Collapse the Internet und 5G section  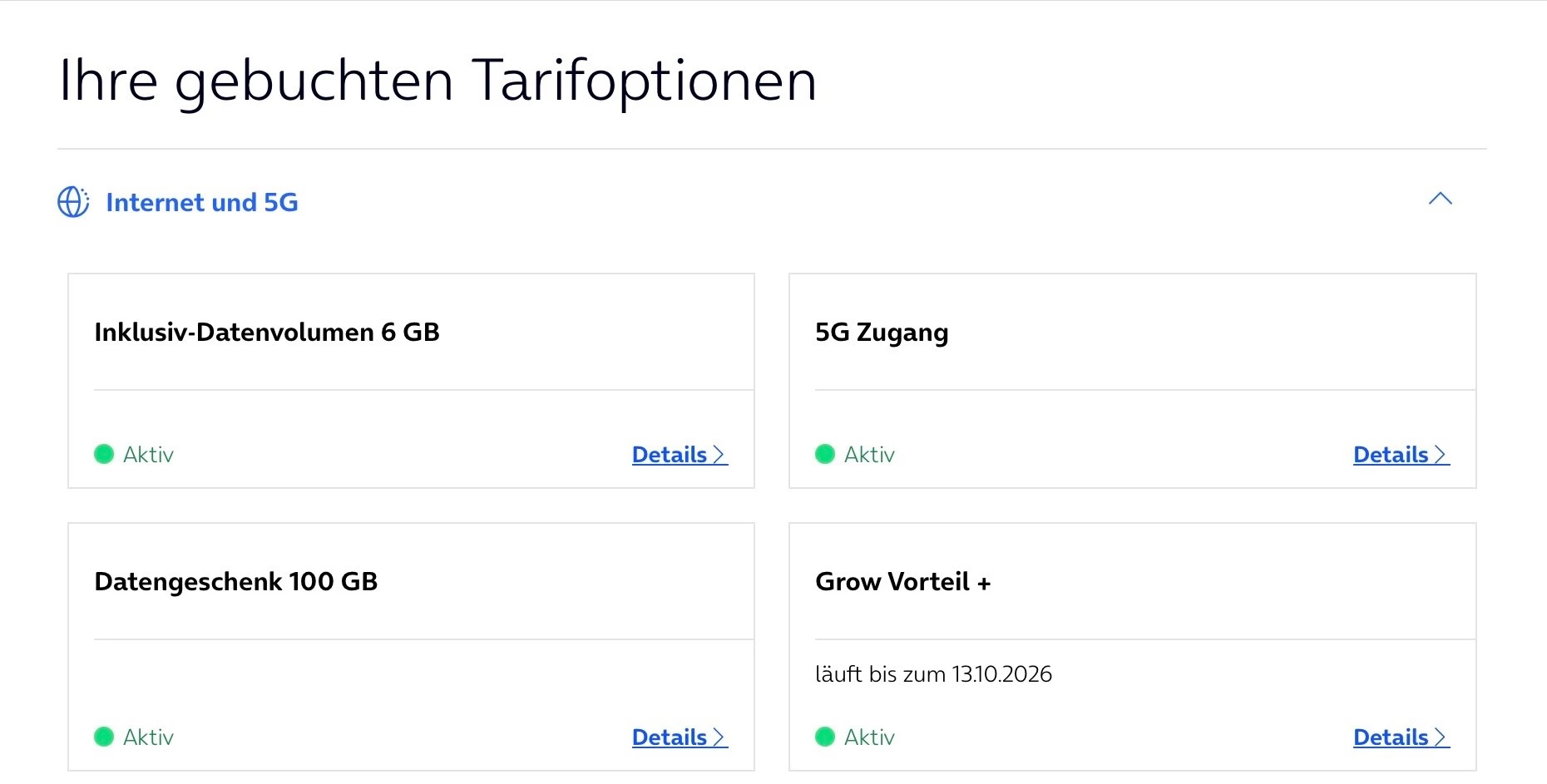(x=1440, y=199)
